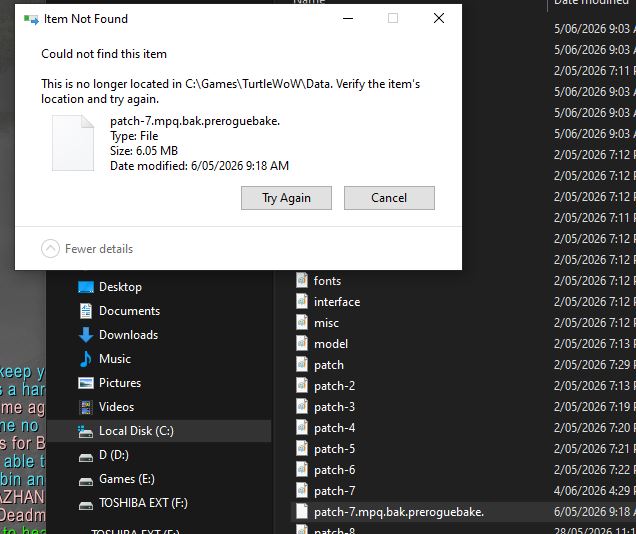Click the Try Again button

286,198
